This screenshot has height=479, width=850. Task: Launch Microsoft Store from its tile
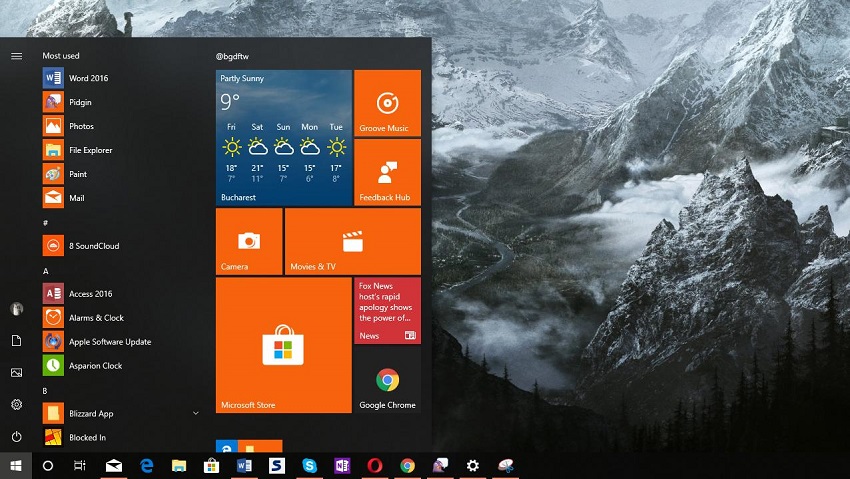pos(283,345)
